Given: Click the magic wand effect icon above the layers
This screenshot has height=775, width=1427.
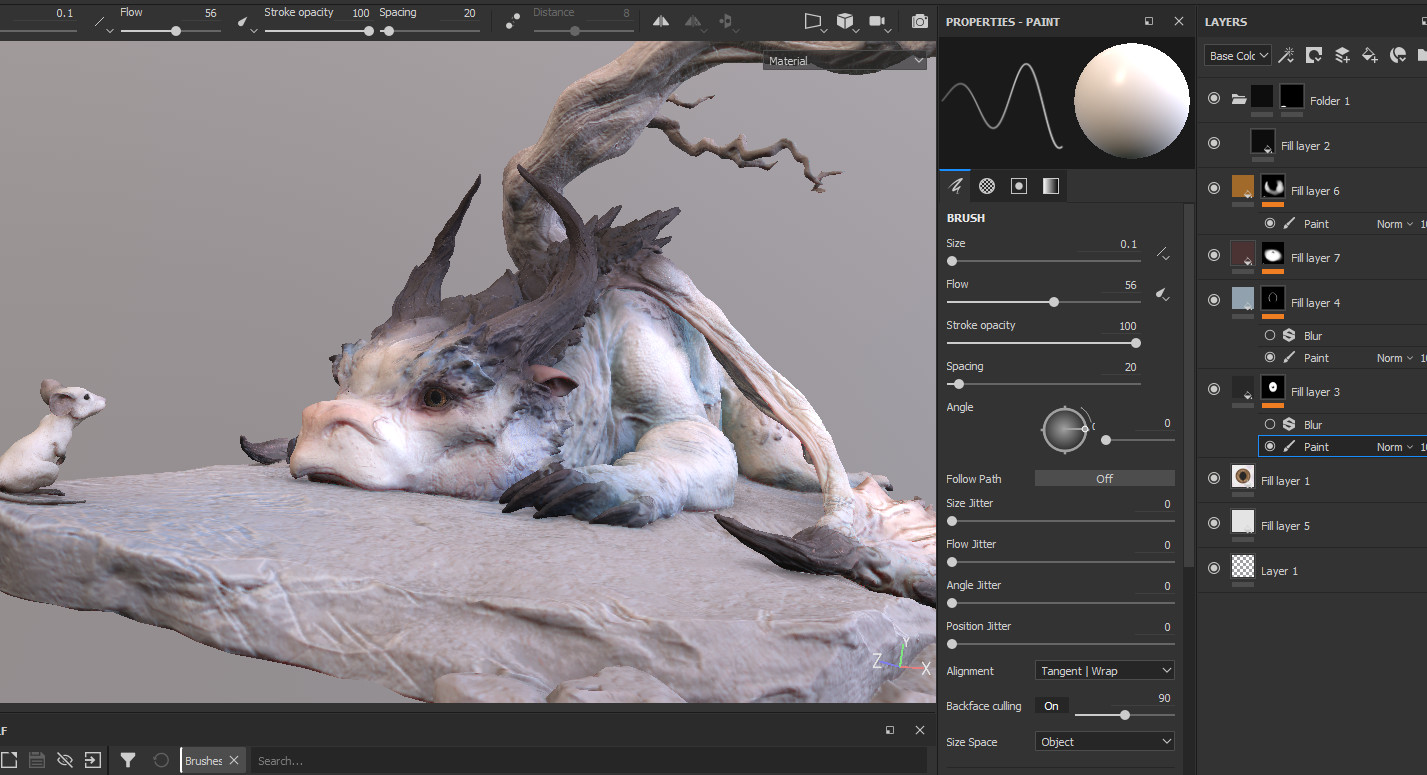Looking at the screenshot, I should pos(1286,55).
